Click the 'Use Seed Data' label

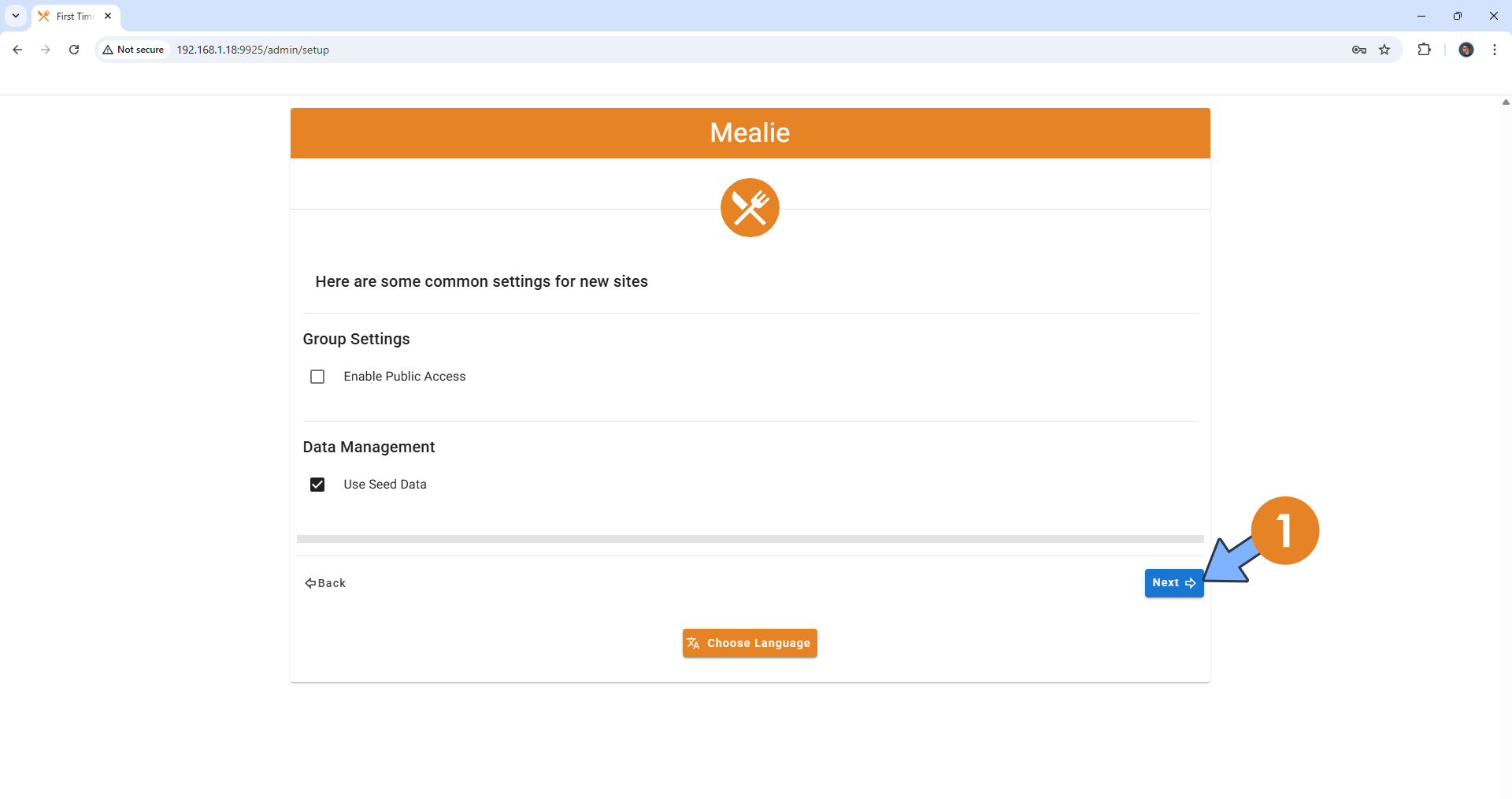[x=385, y=485]
